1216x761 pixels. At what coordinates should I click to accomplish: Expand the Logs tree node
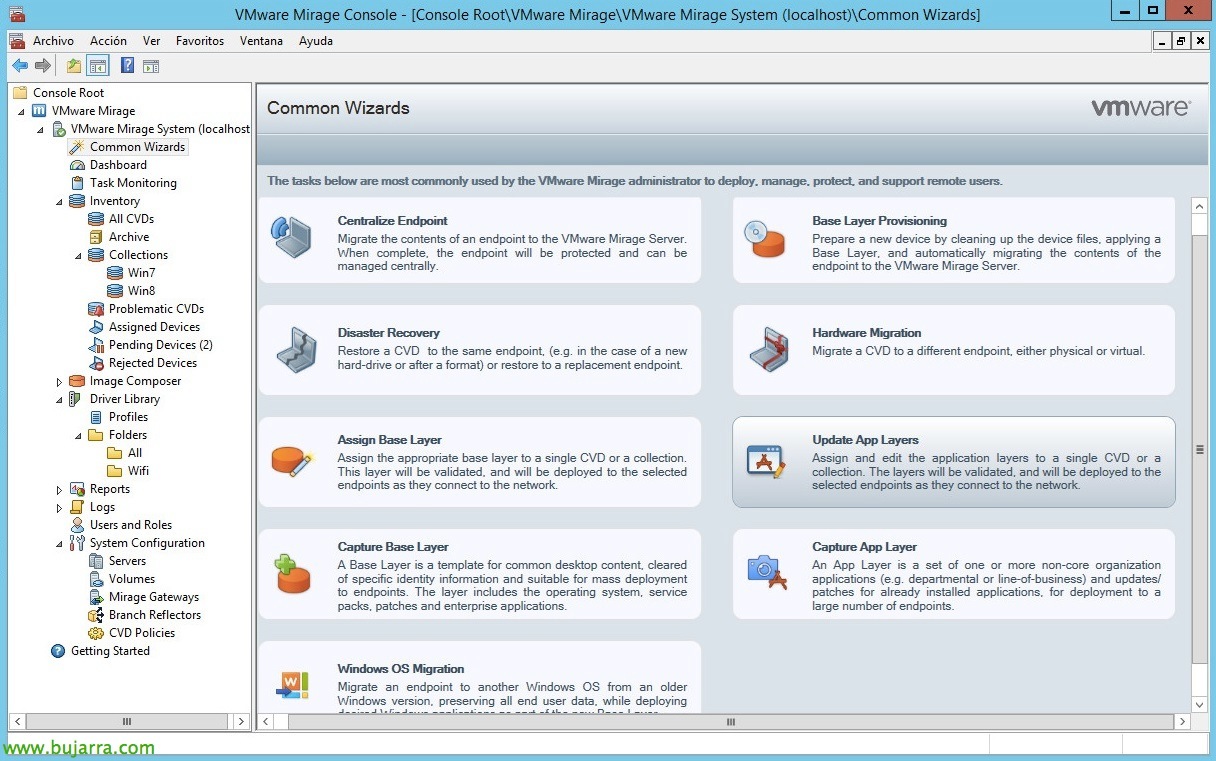pos(60,507)
